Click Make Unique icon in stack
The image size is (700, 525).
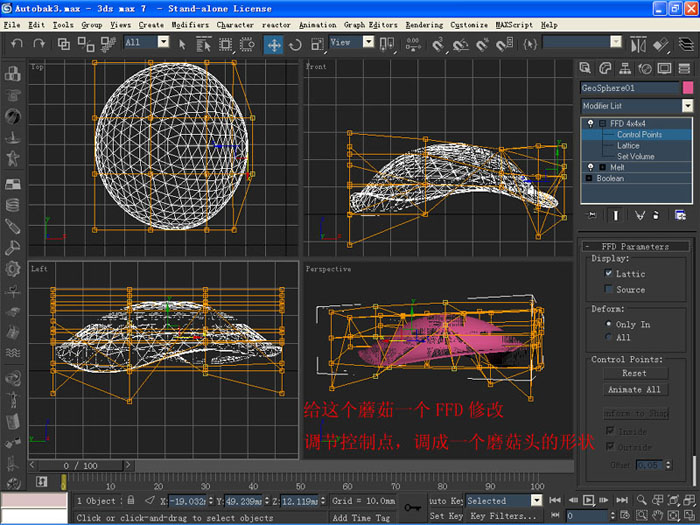tap(640, 216)
